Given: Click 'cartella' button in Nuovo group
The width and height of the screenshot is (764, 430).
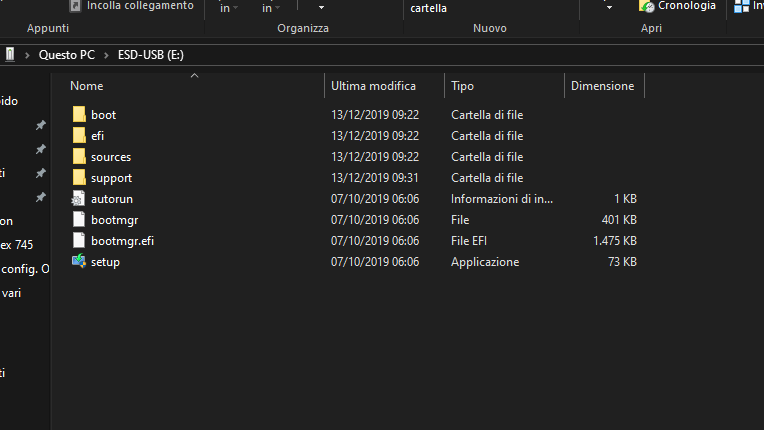Looking at the screenshot, I should click(x=428, y=8).
